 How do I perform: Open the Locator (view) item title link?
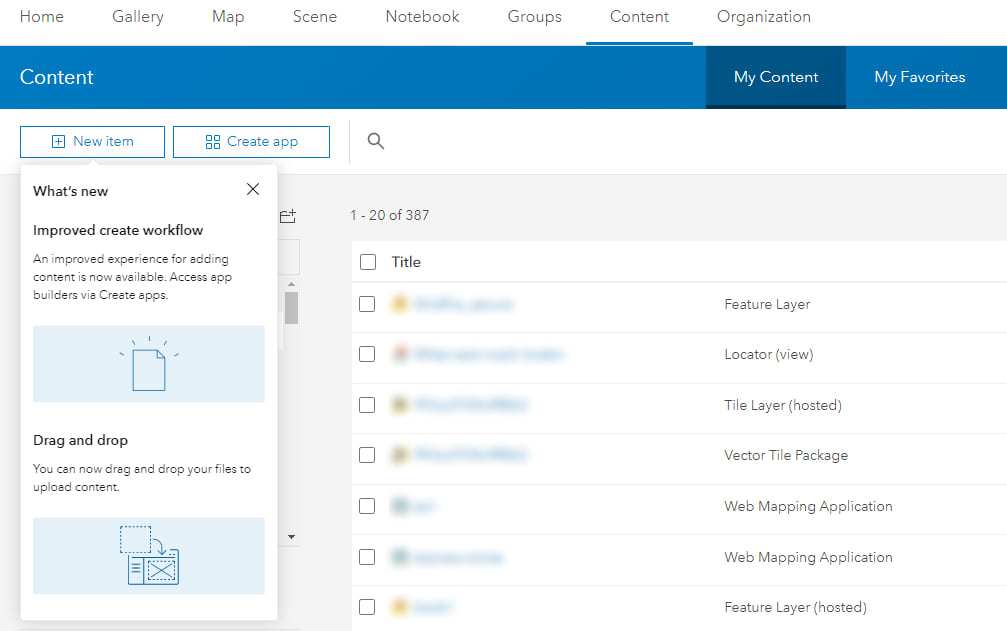(x=489, y=354)
